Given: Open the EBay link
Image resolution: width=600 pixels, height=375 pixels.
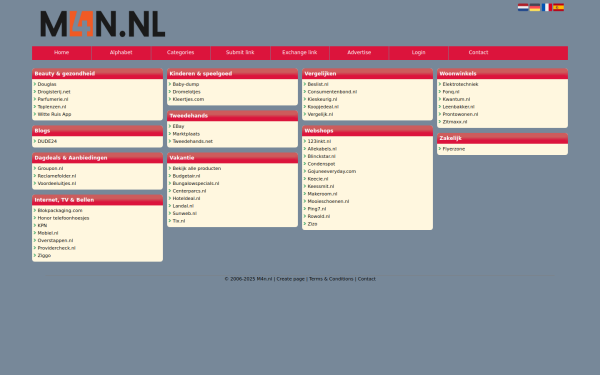Looking at the screenshot, I should [178, 126].
